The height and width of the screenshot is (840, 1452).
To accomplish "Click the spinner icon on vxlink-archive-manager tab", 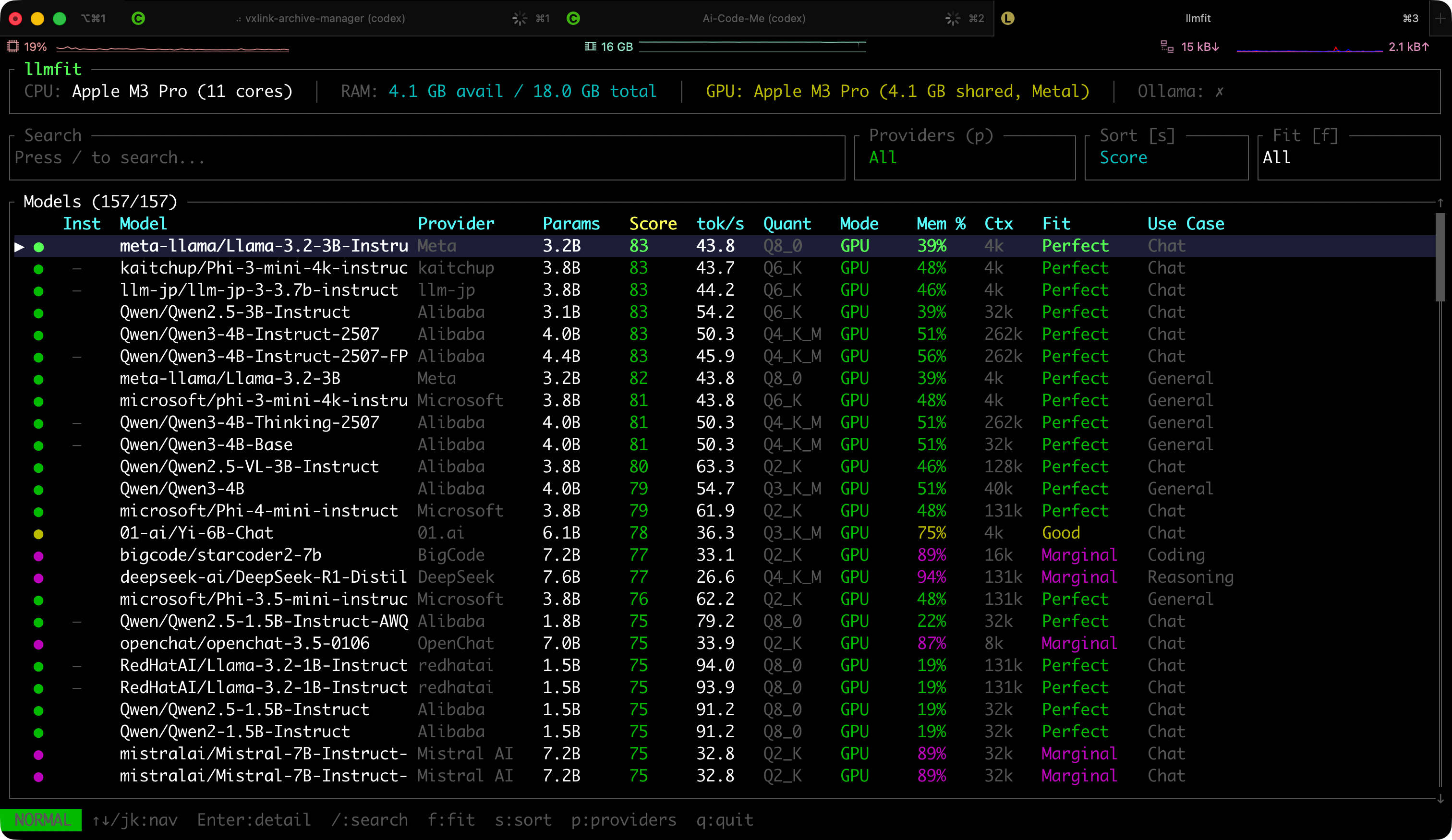I will coord(520,18).
